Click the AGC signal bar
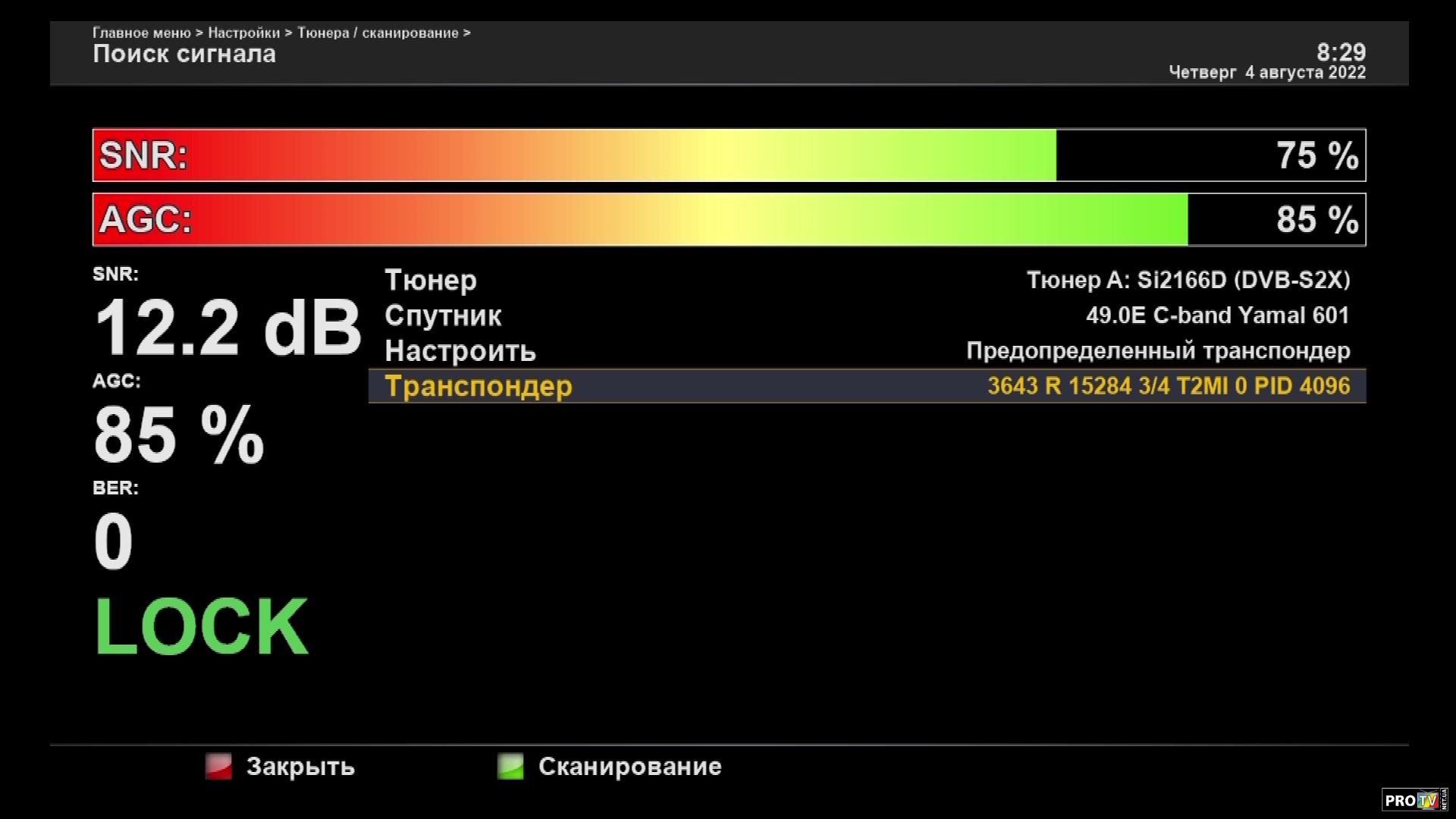The image size is (1456, 819). 728,220
